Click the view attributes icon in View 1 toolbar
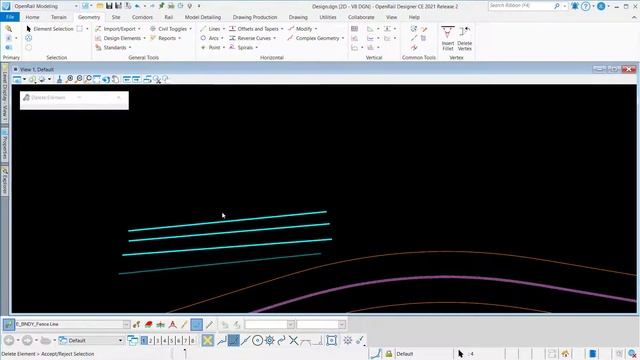Viewport: 640px width, 360px height. 17,79
